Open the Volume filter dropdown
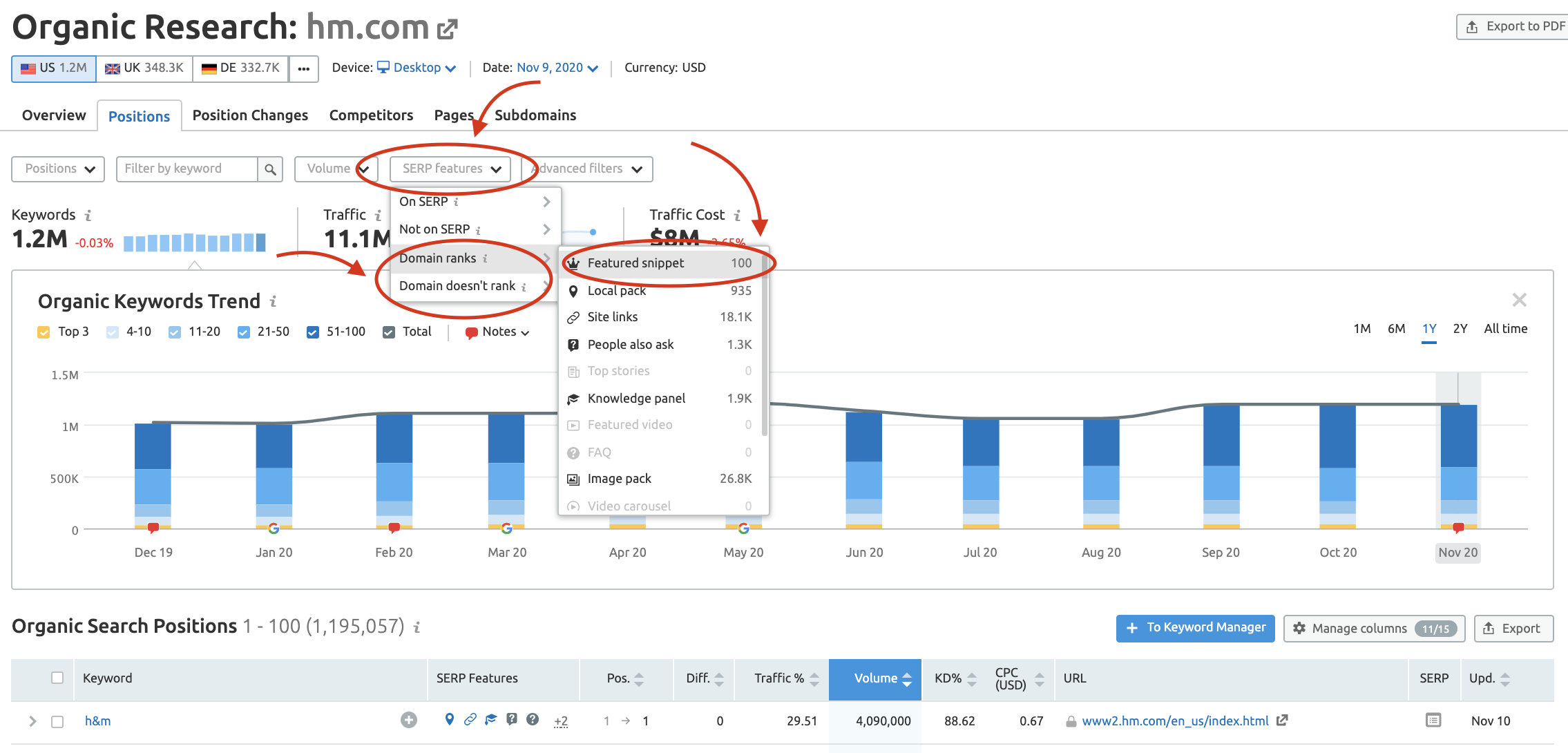 point(336,169)
